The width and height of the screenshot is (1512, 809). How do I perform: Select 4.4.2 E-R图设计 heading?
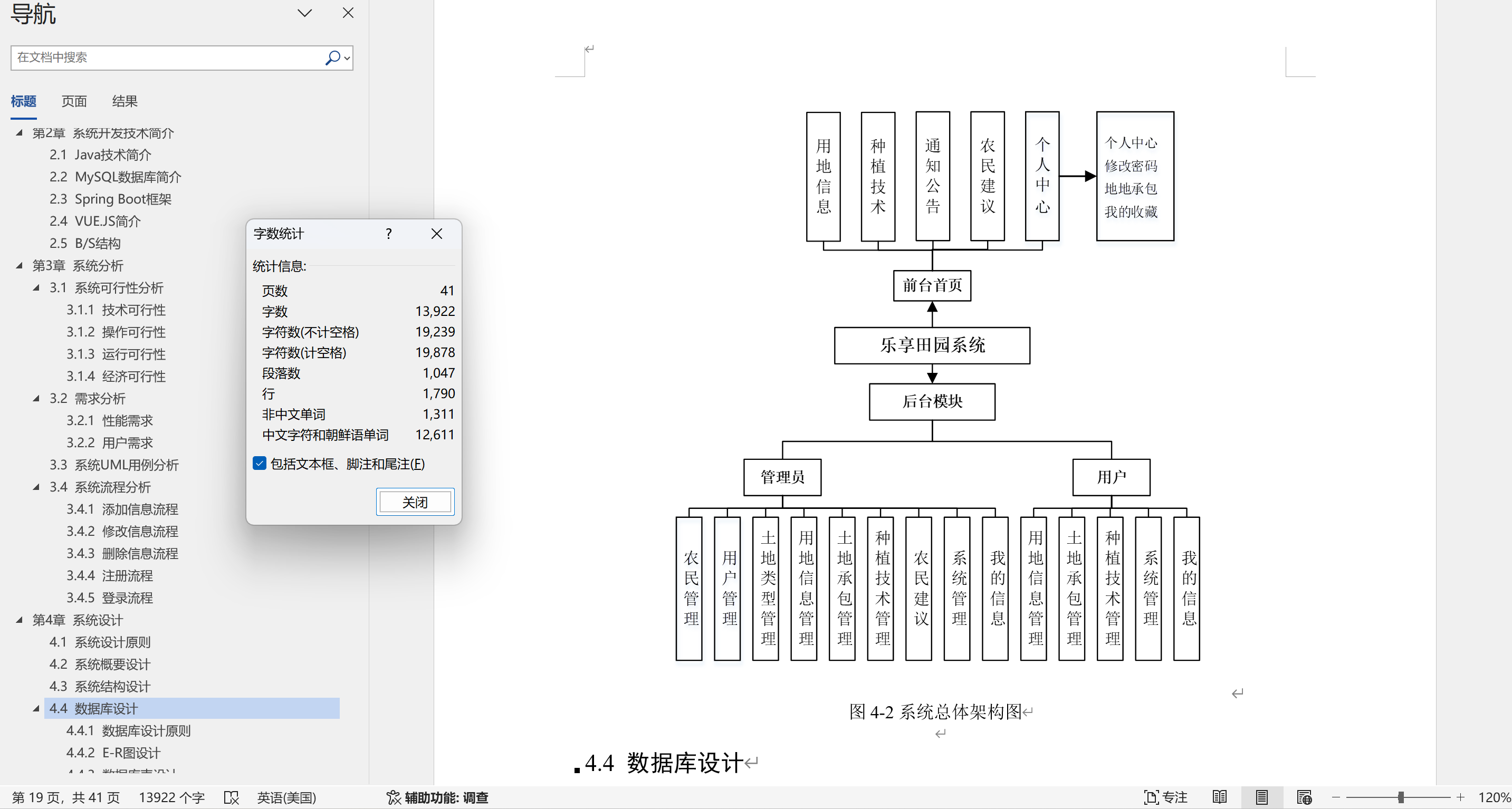point(113,753)
